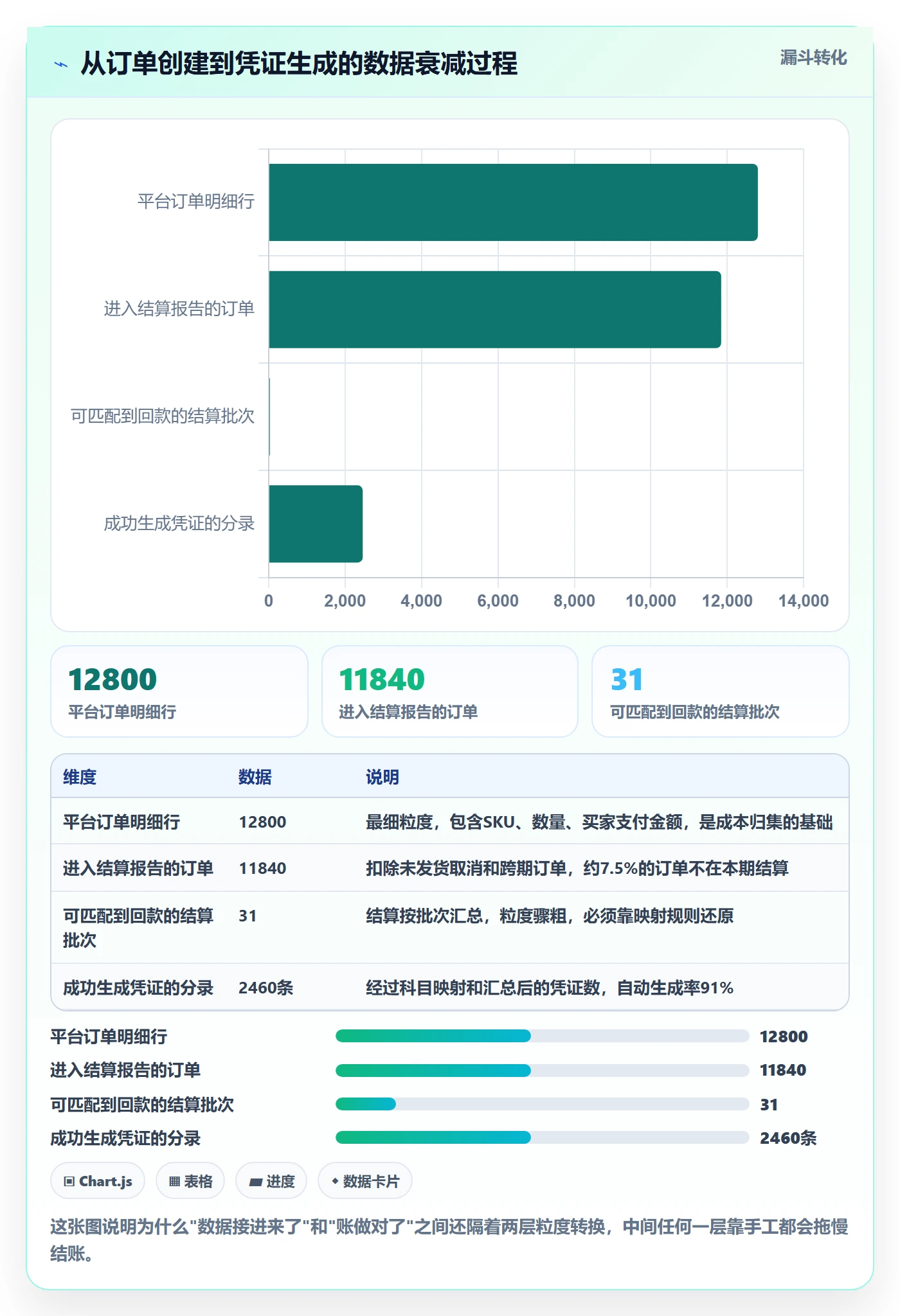The image size is (900, 1316).
Task: Click the 约7.5%的订单 description cell
Action: [577, 868]
